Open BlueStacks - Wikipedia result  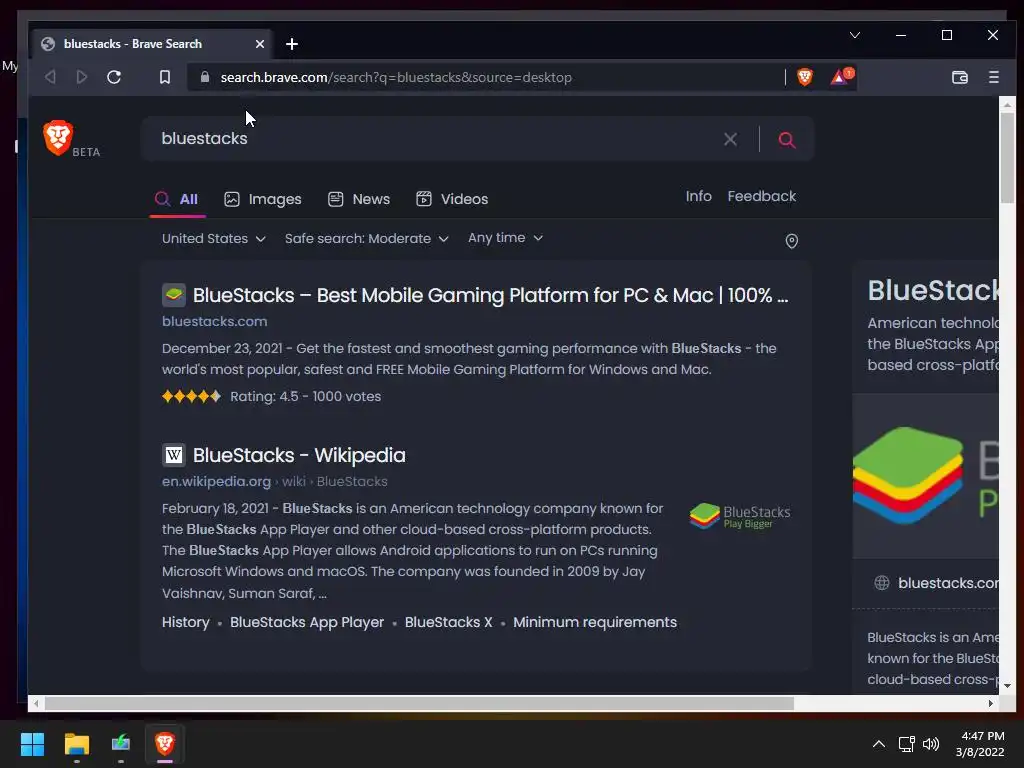[299, 455]
